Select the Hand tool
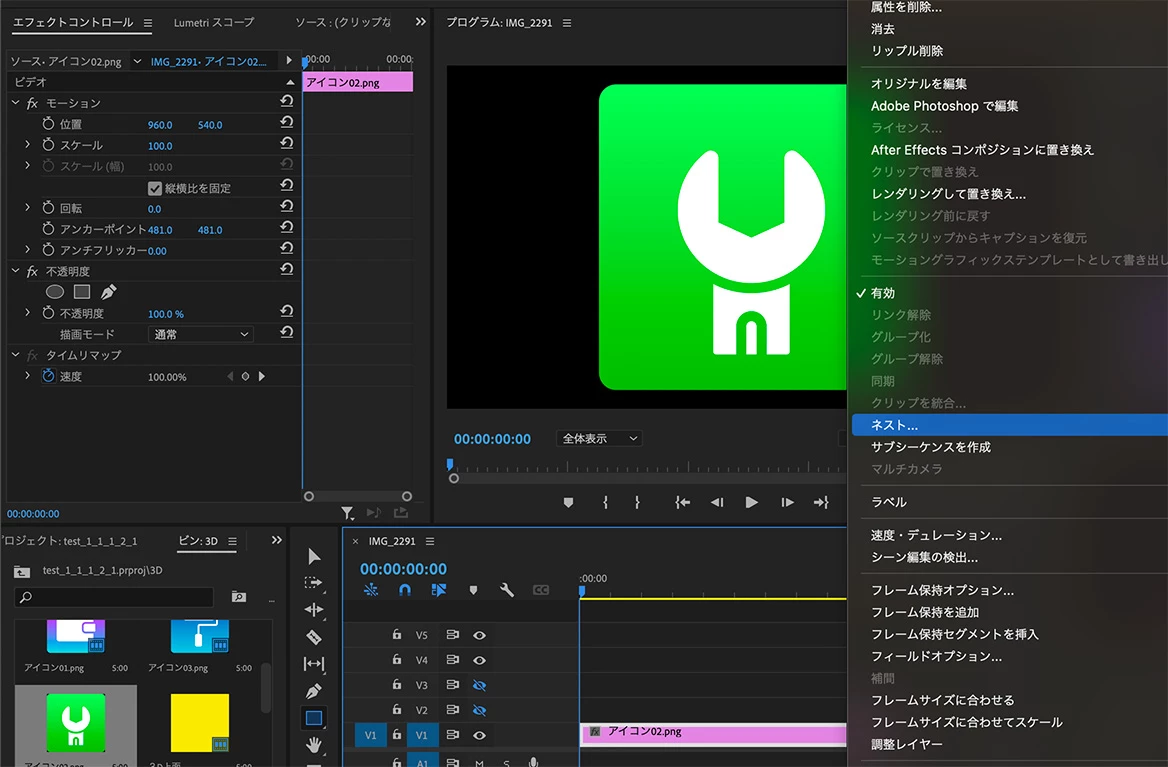1168x767 pixels. point(314,744)
